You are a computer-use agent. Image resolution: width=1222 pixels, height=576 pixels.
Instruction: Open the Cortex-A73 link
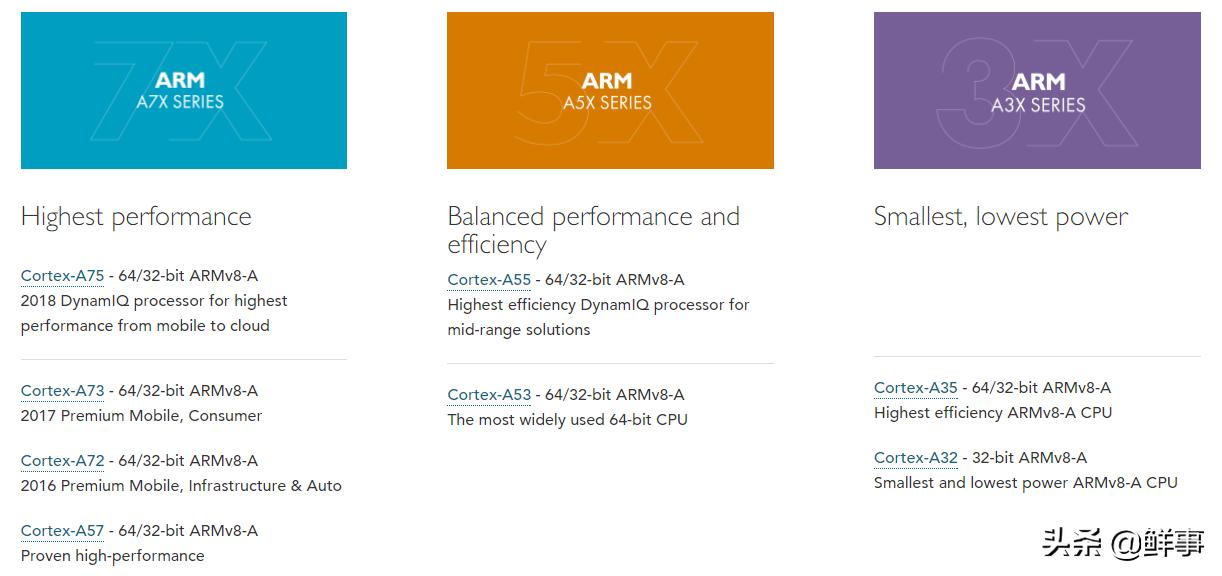click(x=62, y=391)
